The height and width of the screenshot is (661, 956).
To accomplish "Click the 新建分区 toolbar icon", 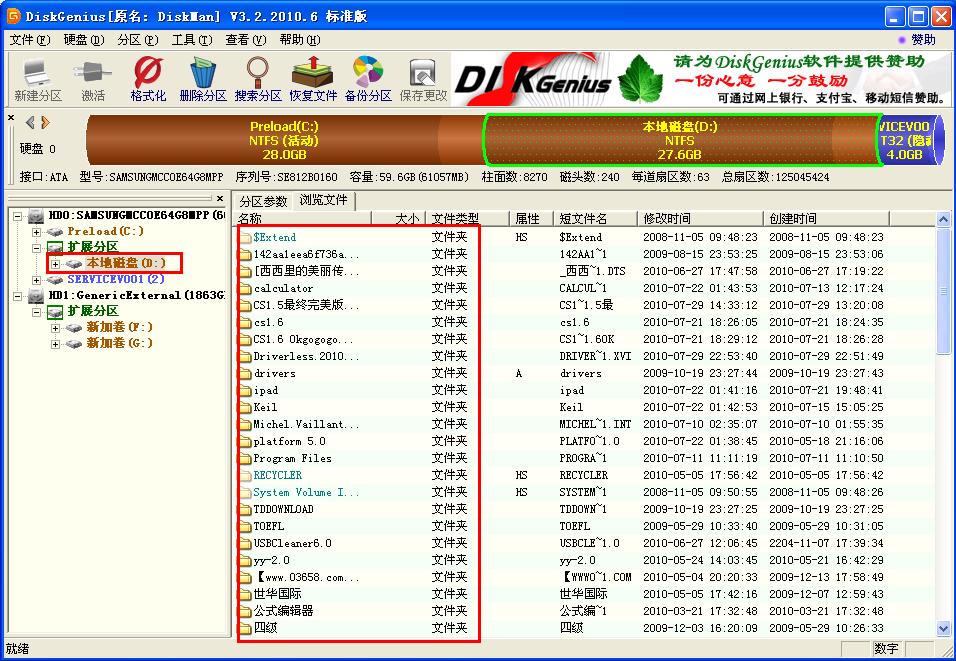I will 38,79.
